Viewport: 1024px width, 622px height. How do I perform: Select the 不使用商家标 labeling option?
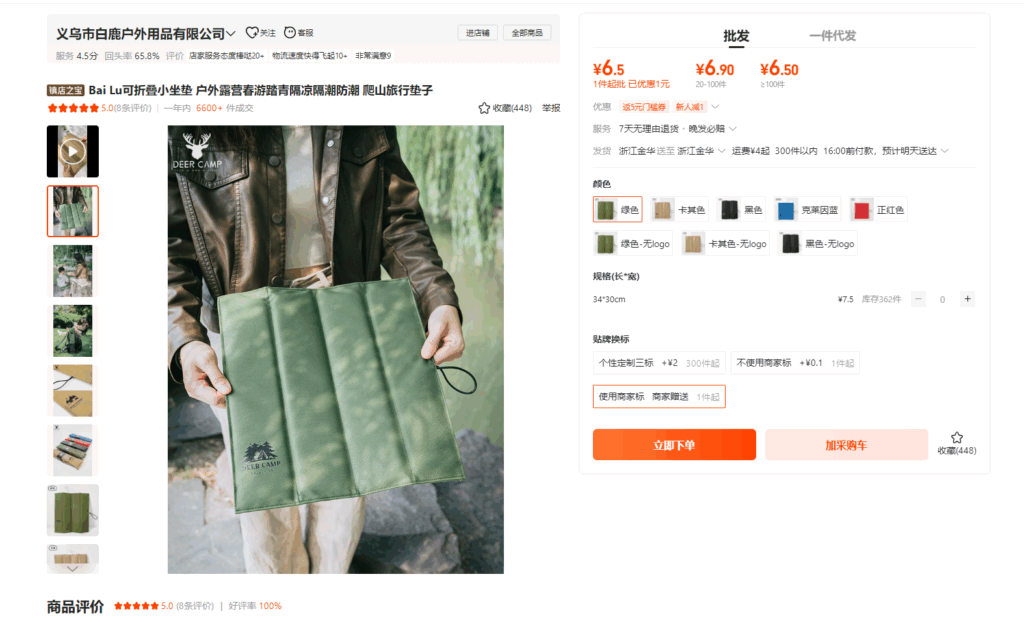tap(795, 363)
